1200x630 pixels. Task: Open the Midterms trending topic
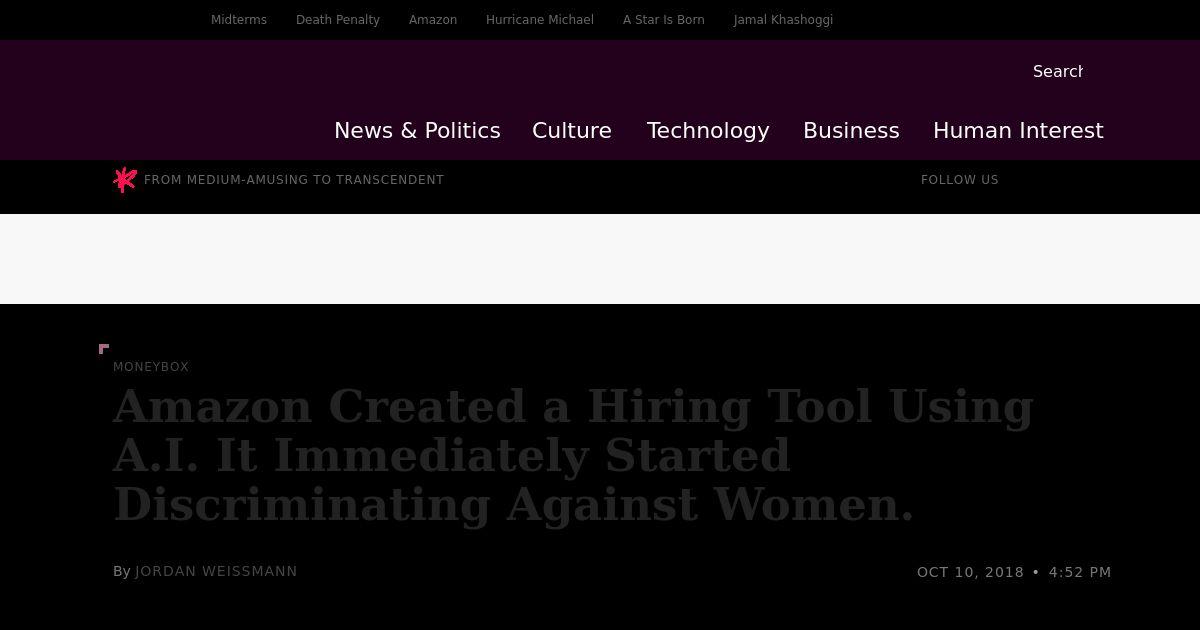click(x=239, y=20)
